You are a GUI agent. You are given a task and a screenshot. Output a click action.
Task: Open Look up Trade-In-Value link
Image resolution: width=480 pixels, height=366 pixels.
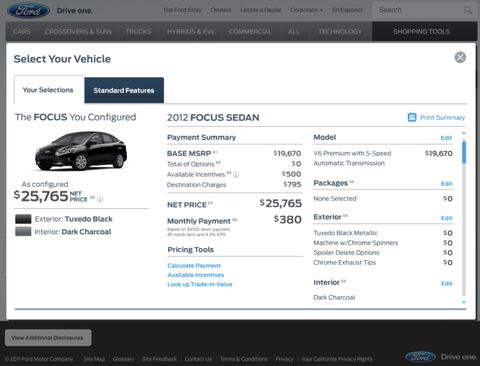coord(200,284)
